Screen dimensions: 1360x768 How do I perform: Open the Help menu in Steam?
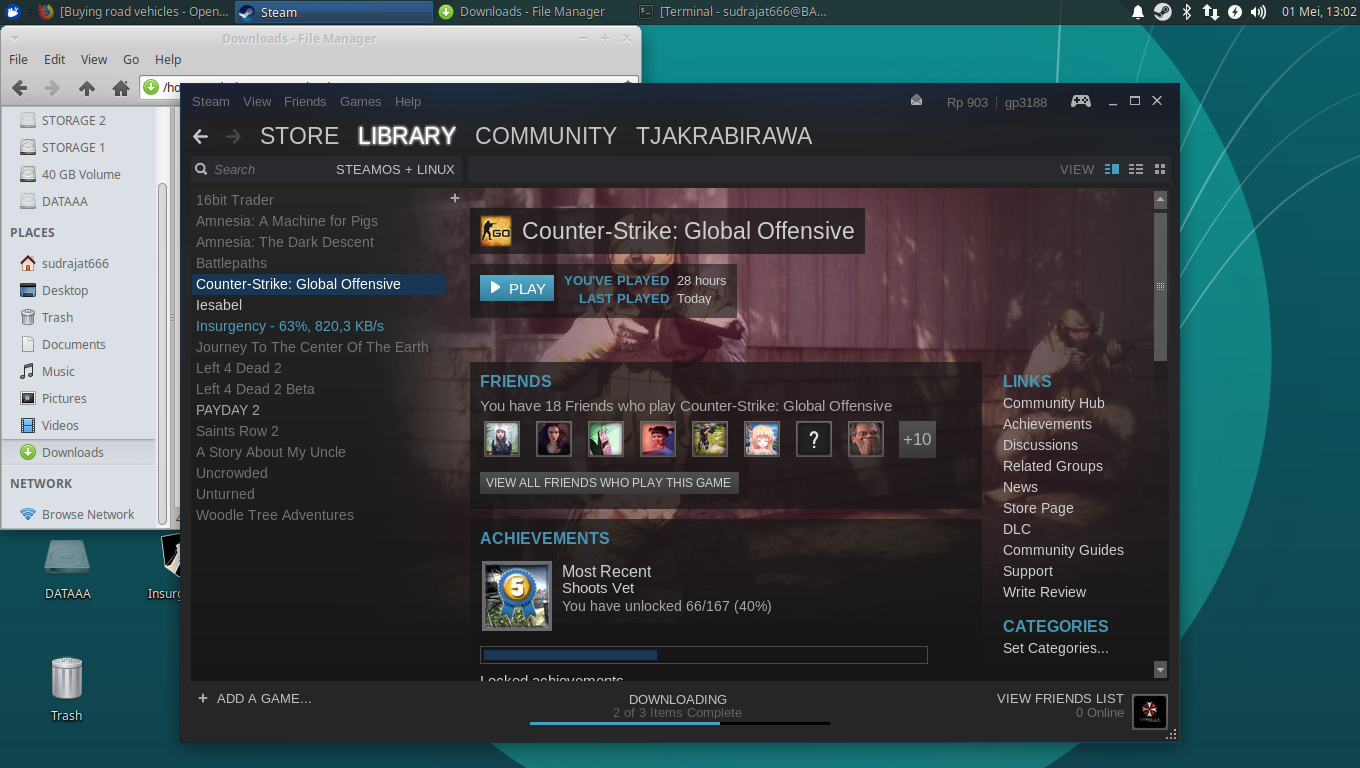click(408, 101)
